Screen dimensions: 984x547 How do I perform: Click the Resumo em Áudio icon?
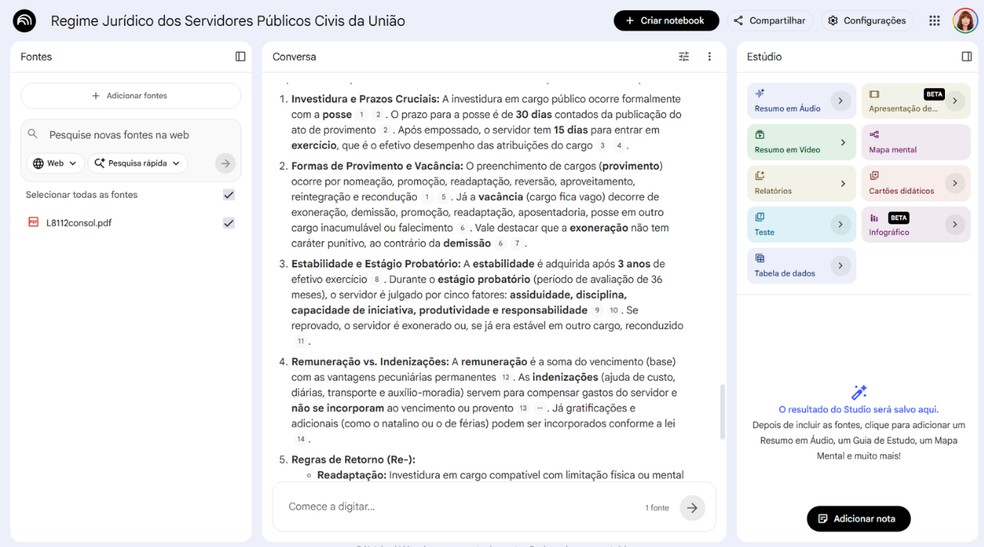tap(759, 93)
